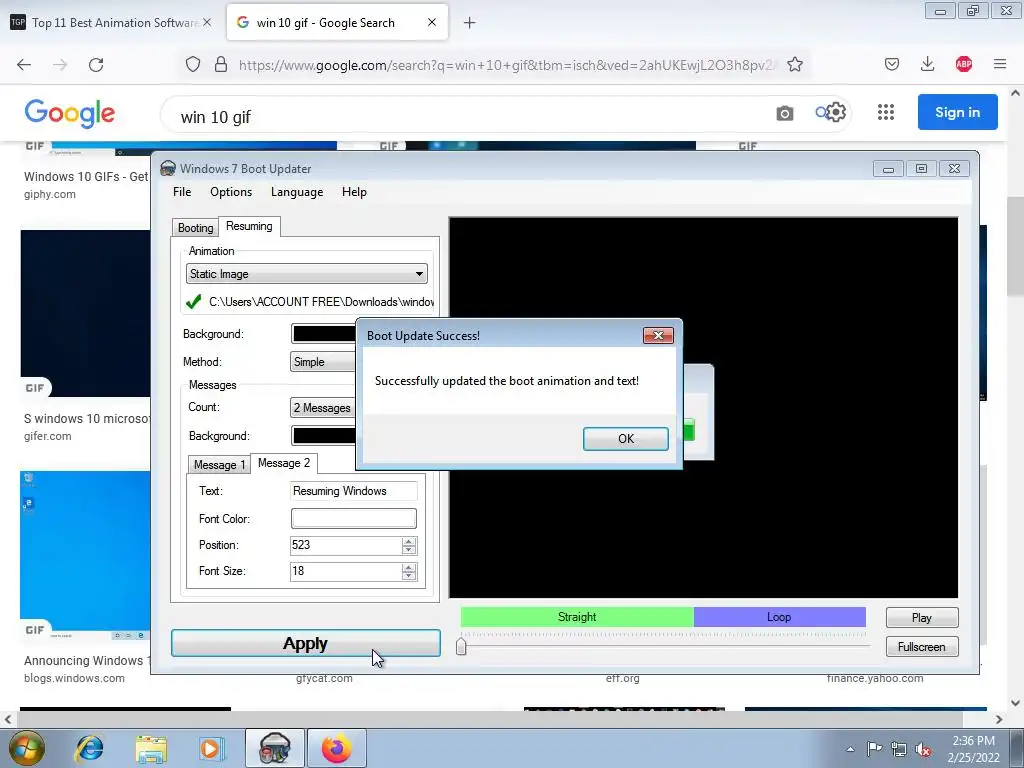Close the Top 11 Best Animation tab

click(x=207, y=22)
